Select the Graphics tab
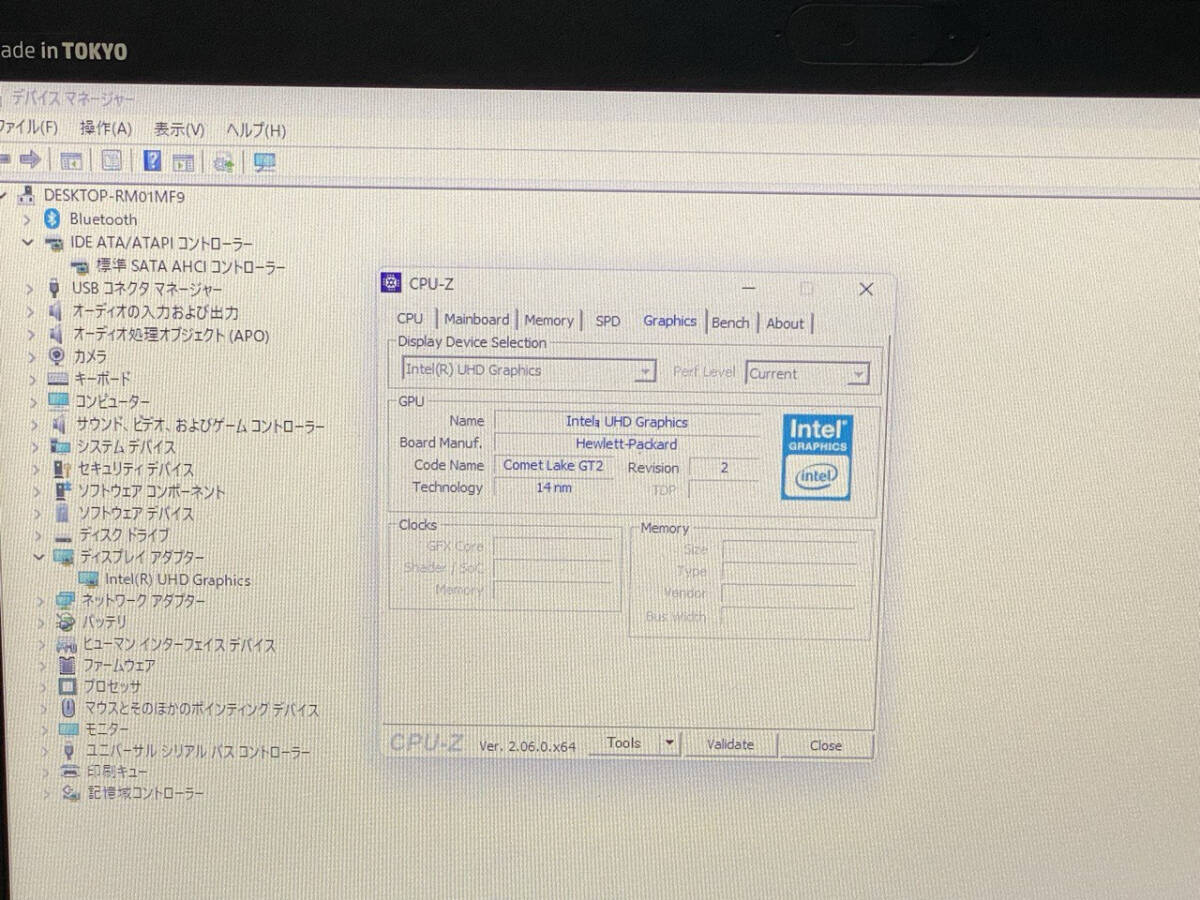 (x=670, y=320)
